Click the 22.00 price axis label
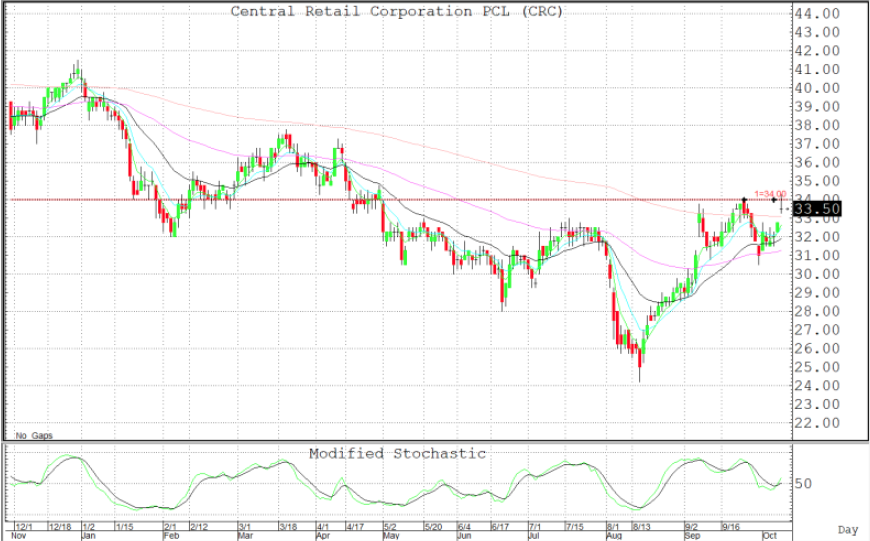Image resolution: width=870 pixels, height=541 pixels. [817, 423]
